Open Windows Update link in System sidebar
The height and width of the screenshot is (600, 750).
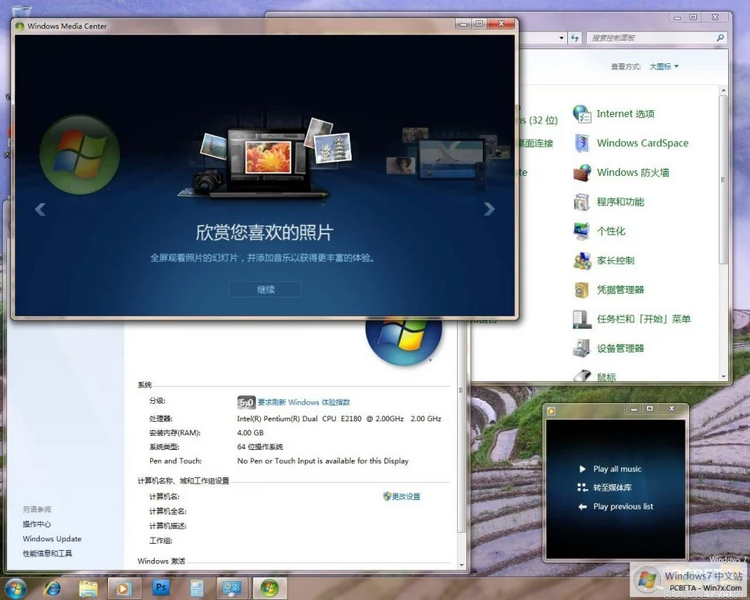(x=52, y=539)
